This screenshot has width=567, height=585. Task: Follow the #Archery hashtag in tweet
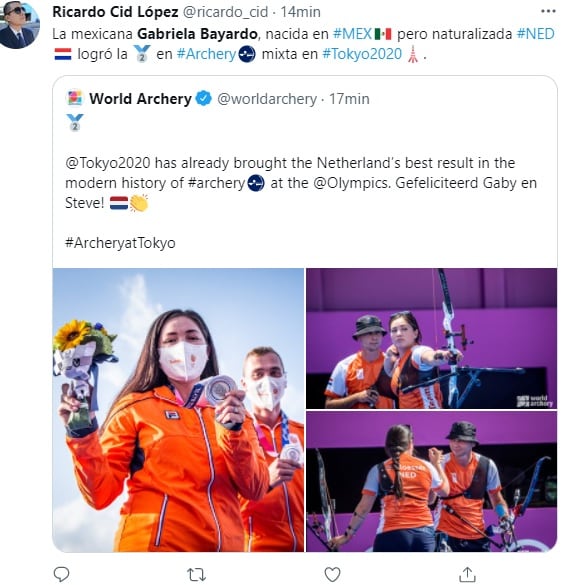[206, 54]
